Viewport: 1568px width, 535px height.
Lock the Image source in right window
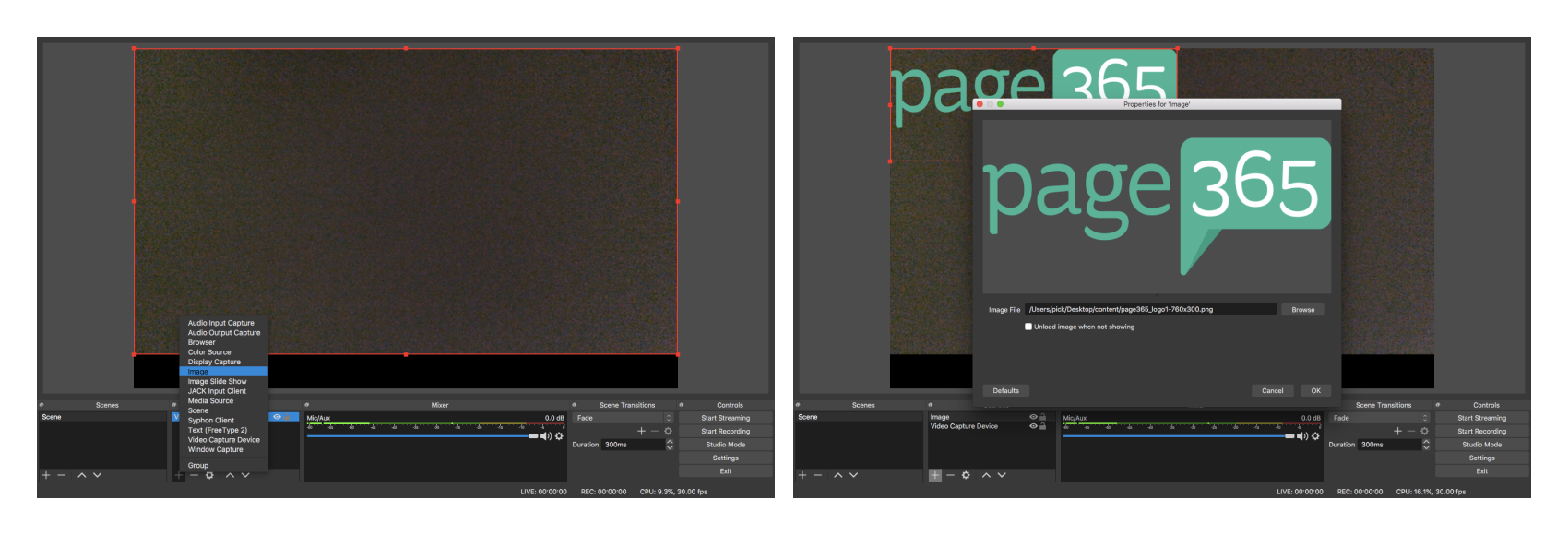1043,417
